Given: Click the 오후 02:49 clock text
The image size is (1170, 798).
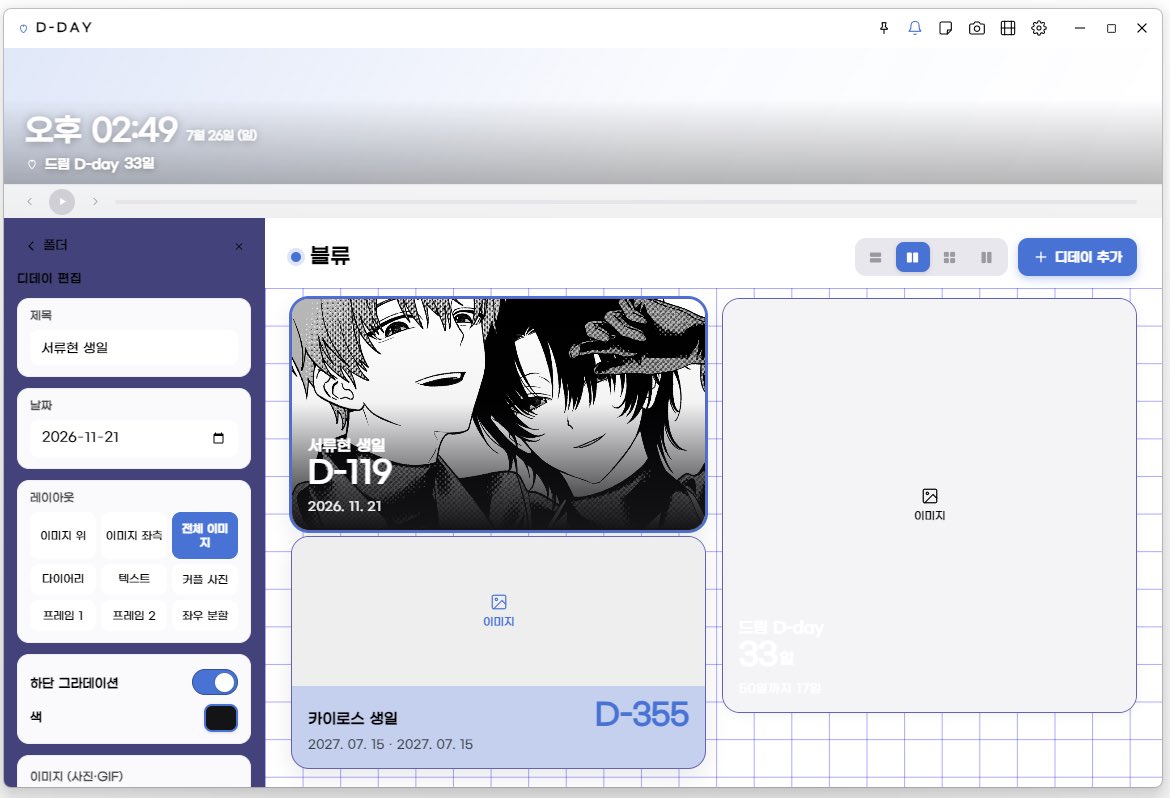Looking at the screenshot, I should click(101, 130).
